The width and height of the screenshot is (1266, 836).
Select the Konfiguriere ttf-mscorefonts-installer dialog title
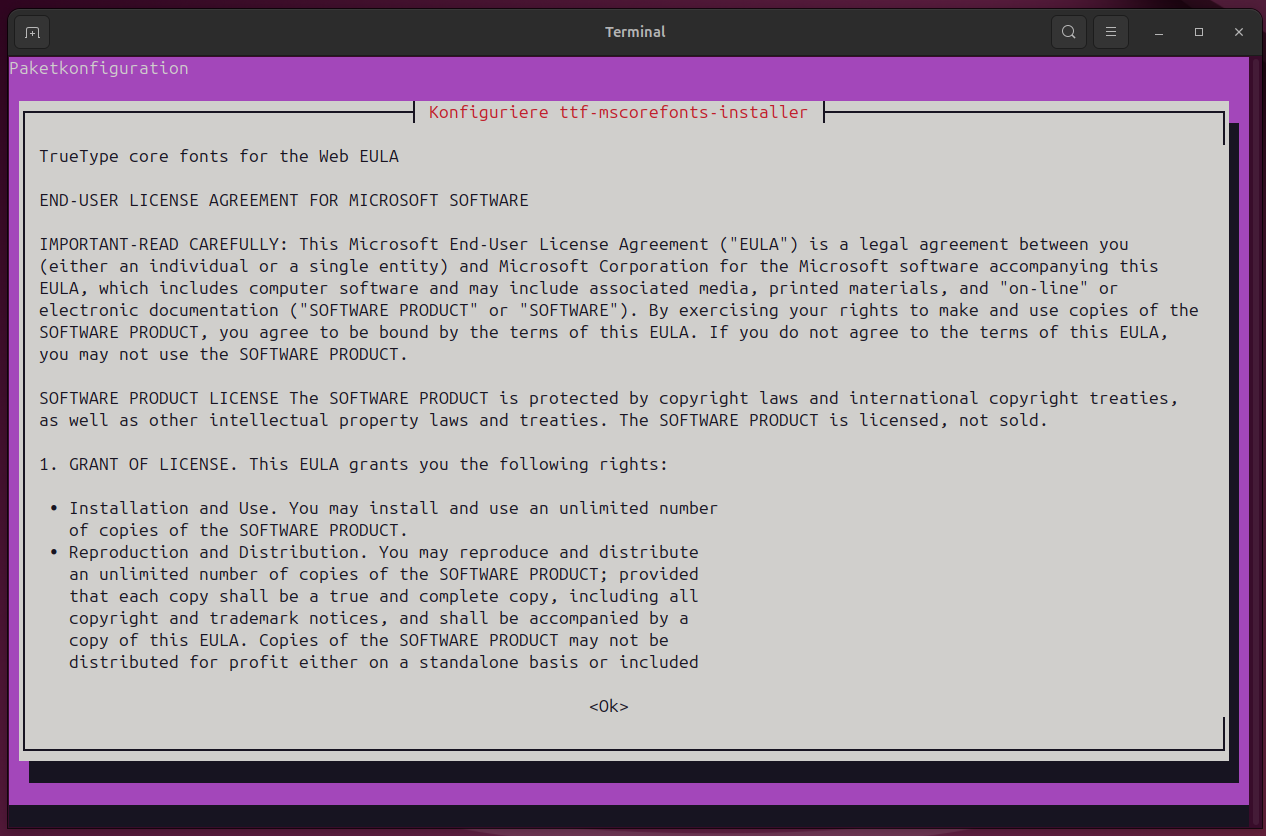618,113
